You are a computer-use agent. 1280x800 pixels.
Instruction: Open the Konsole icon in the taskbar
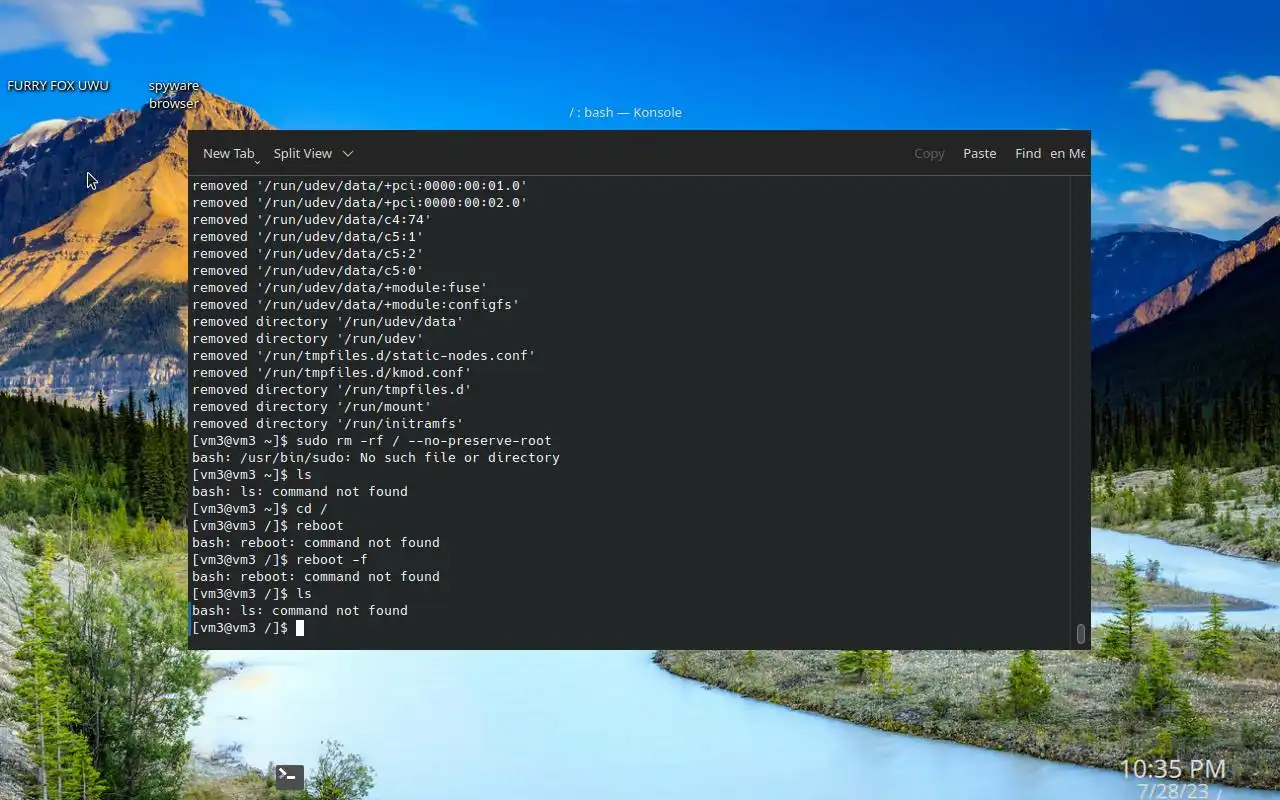289,777
